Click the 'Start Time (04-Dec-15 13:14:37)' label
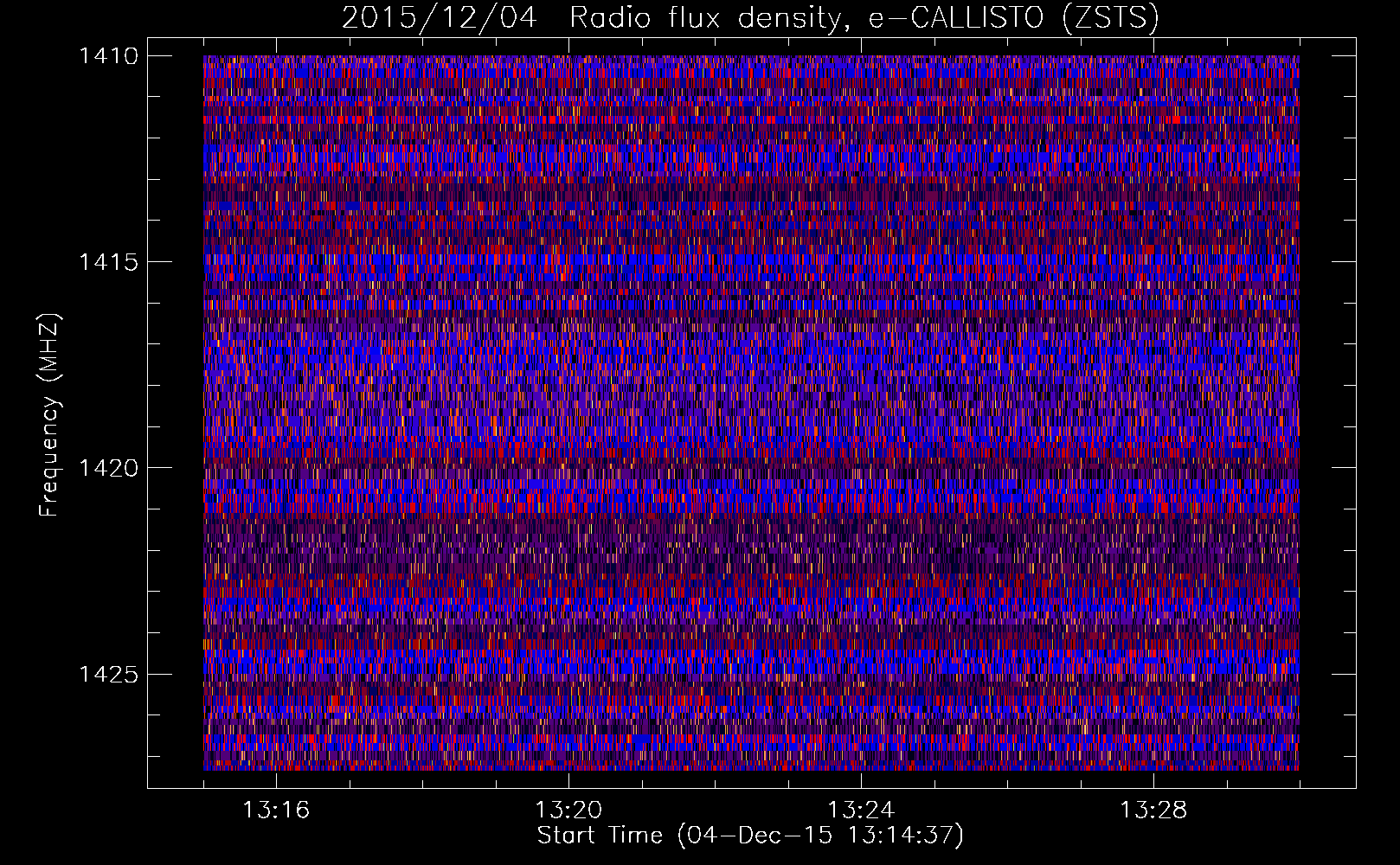 [x=750, y=836]
